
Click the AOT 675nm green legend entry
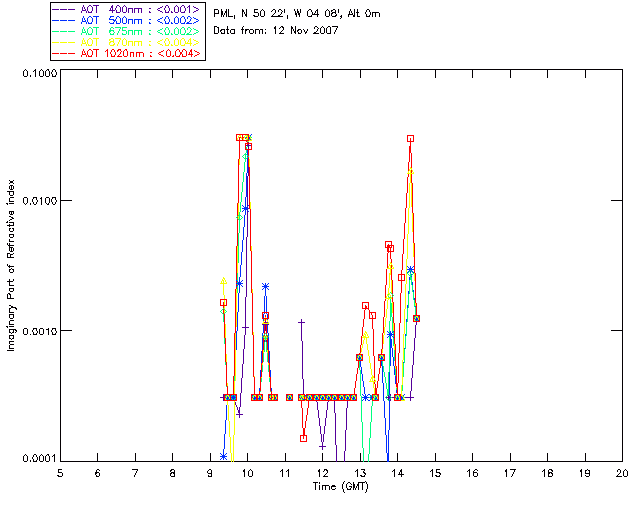pyautogui.click(x=128, y=30)
